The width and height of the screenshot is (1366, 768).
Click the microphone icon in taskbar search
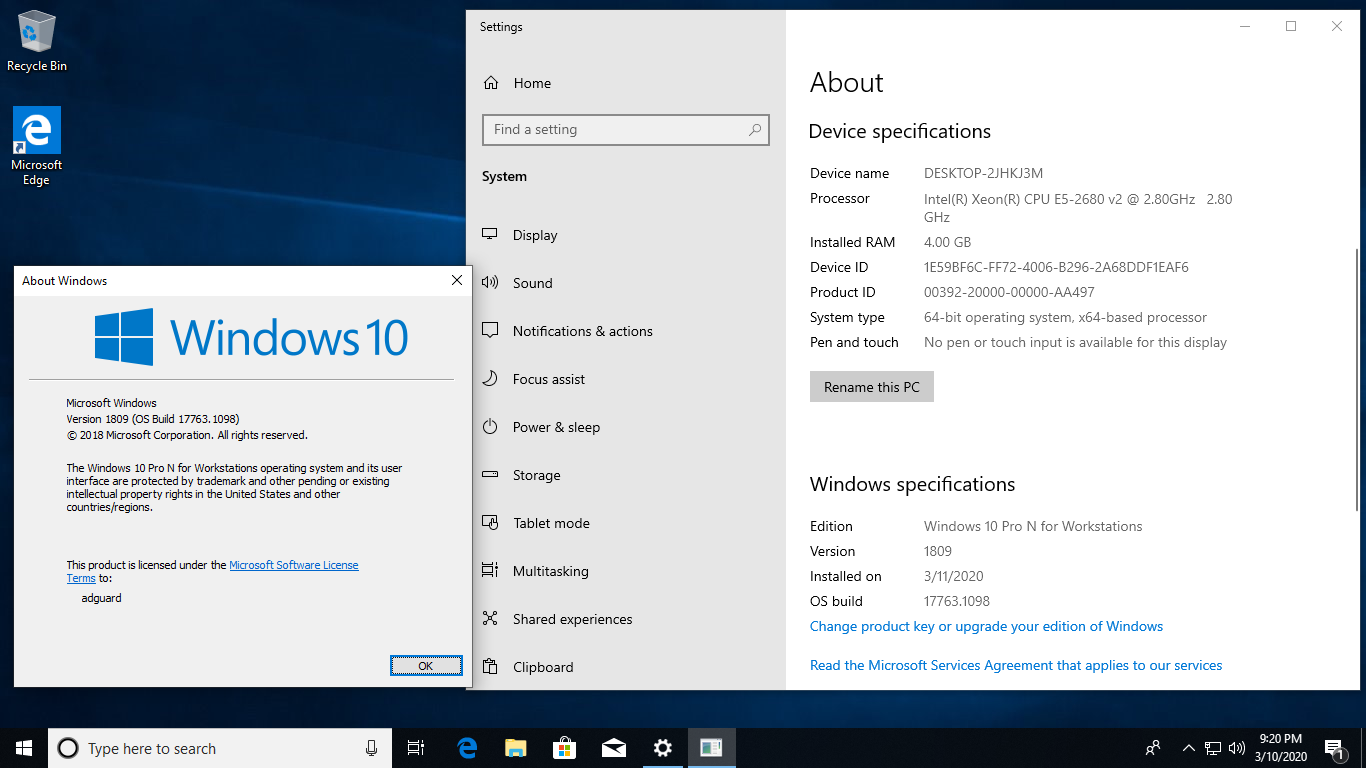pos(371,748)
